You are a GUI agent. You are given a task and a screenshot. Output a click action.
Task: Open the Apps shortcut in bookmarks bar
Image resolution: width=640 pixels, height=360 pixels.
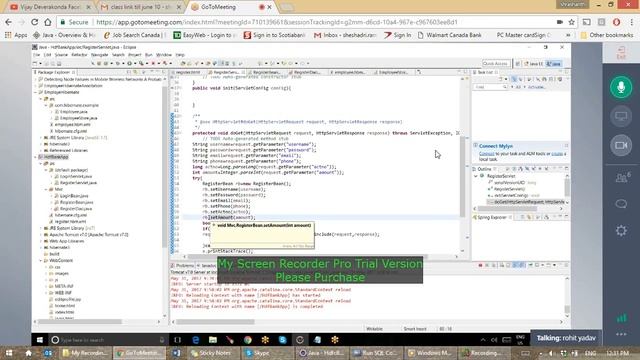(x=16, y=35)
